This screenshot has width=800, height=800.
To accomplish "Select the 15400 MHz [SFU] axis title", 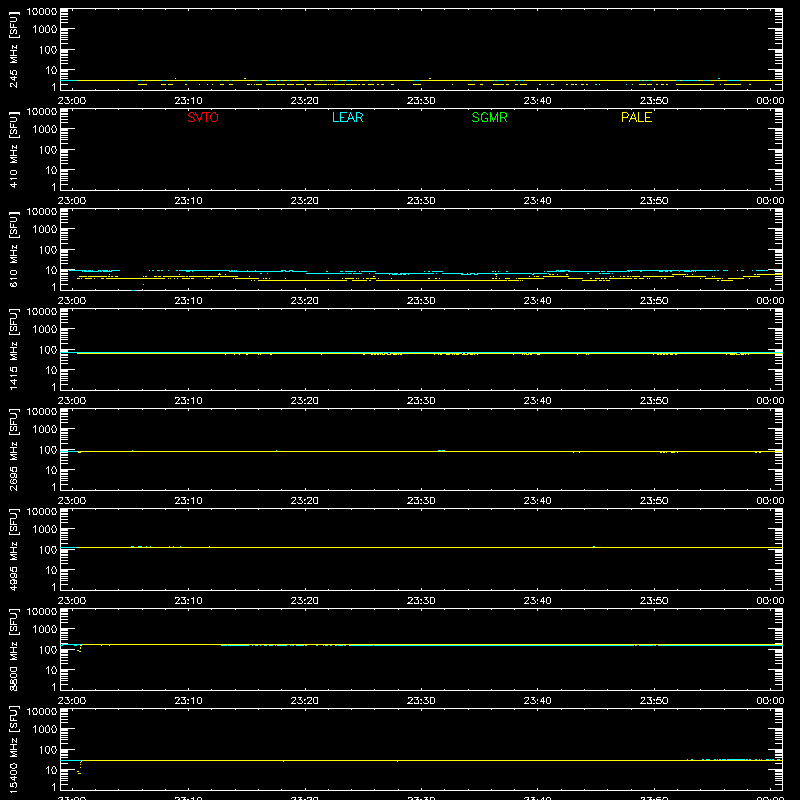I will point(14,749).
